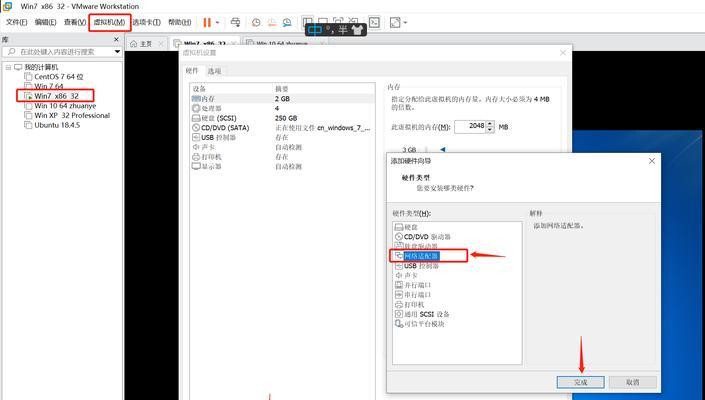Close the 添加硬件向导 dialog

[x=651, y=161]
